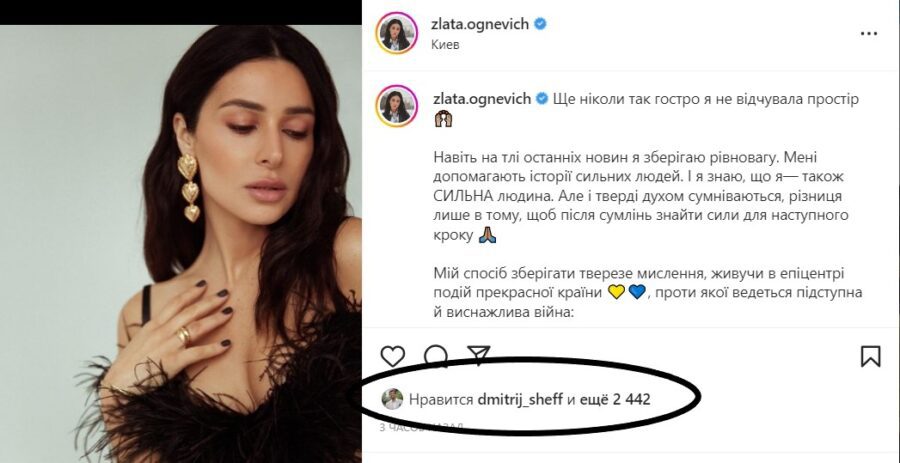Click the verified badge beside the caption username
Viewport: 900px width, 463px height.
[542, 99]
